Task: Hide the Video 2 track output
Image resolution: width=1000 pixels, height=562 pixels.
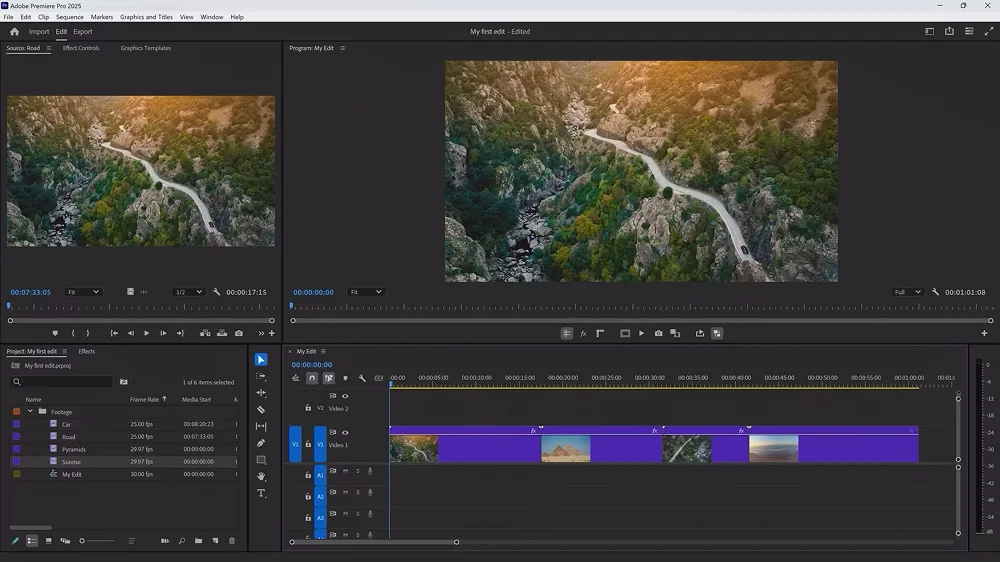Action: tap(345, 396)
